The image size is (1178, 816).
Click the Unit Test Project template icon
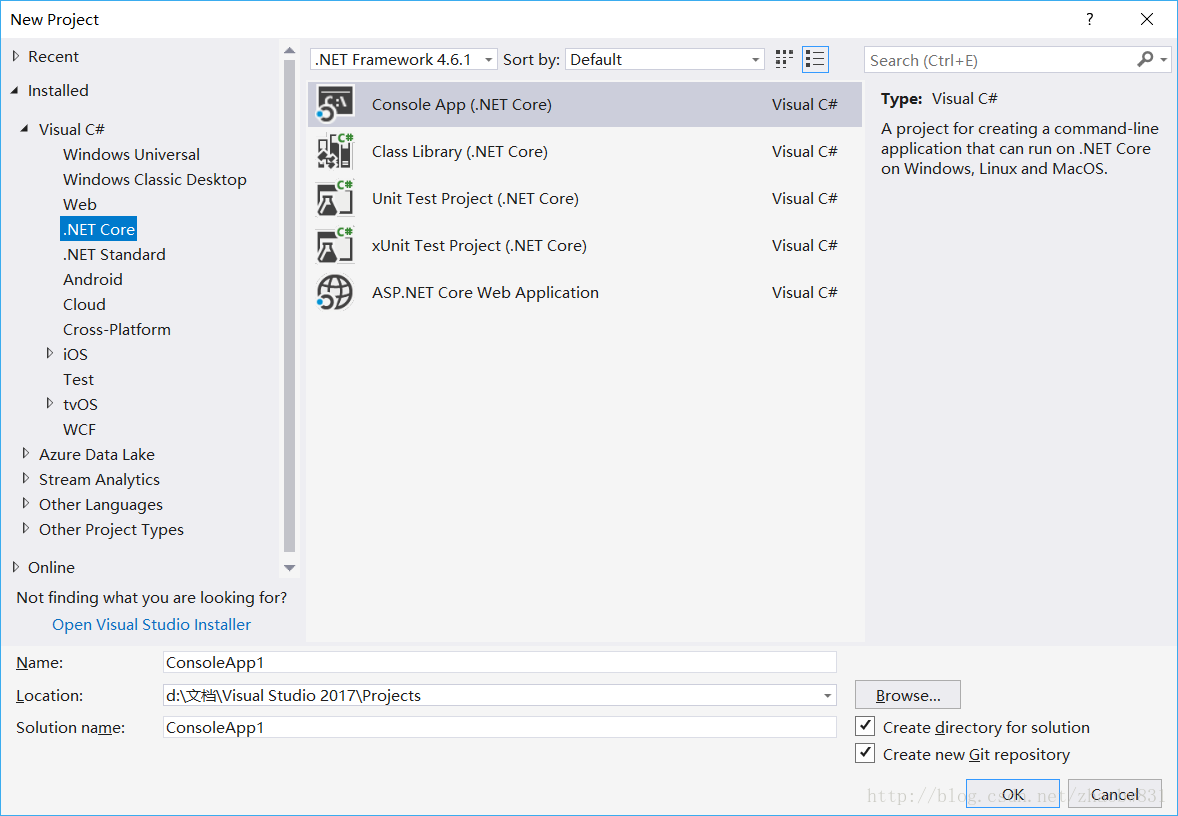[334, 198]
